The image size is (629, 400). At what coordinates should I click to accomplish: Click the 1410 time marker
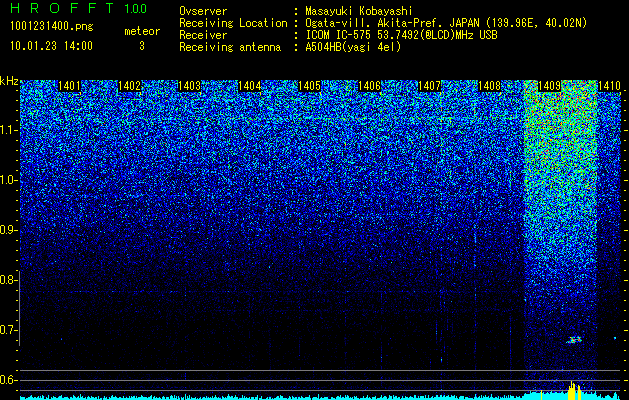pyautogui.click(x=609, y=86)
